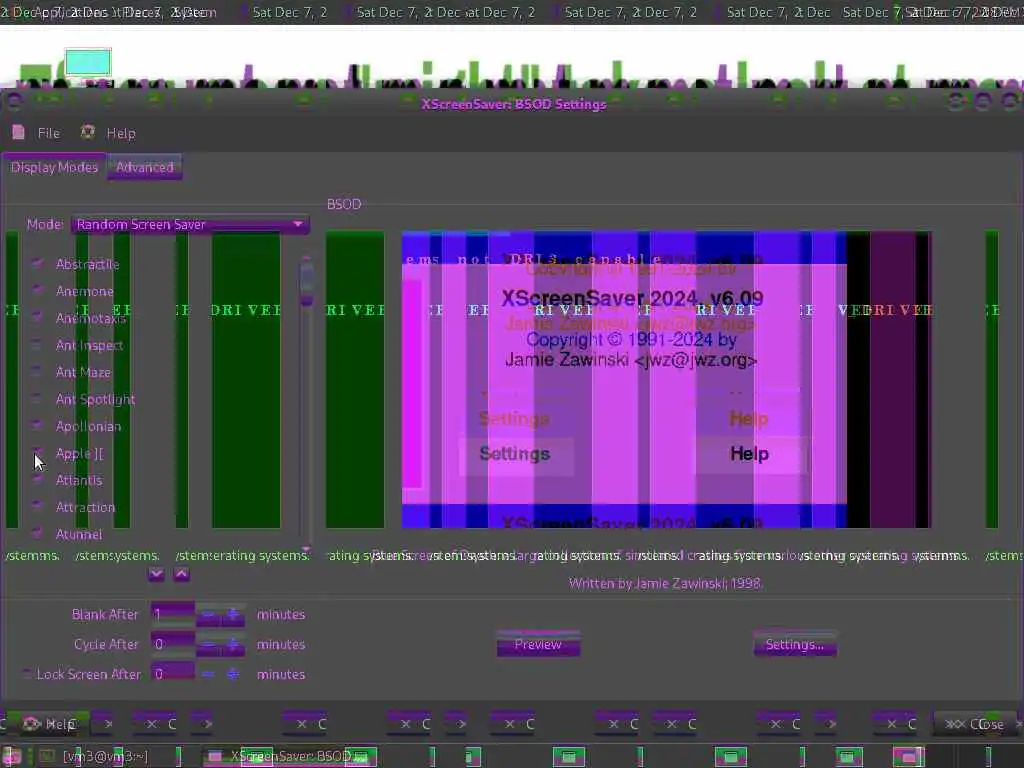Viewport: 1024px width, 768px height.
Task: Click the saver list vertical scrollbar handle
Action: pos(306,281)
